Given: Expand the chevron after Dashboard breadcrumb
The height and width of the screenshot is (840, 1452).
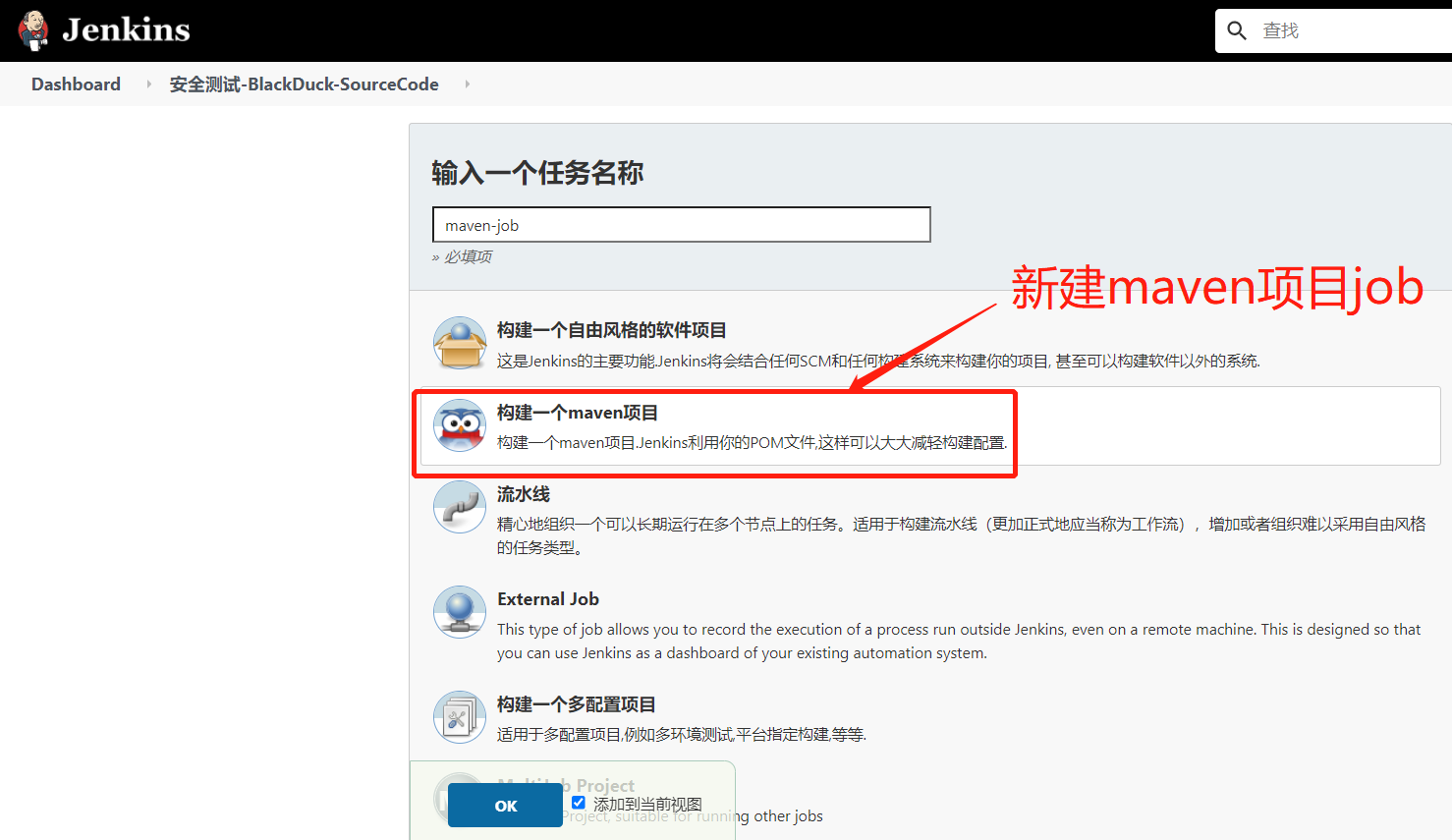Looking at the screenshot, I should 147,84.
